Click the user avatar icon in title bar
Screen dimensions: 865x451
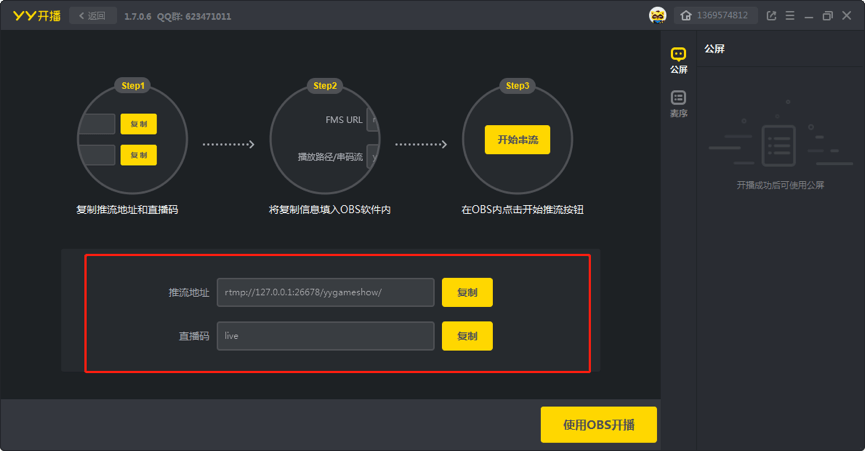pos(658,15)
